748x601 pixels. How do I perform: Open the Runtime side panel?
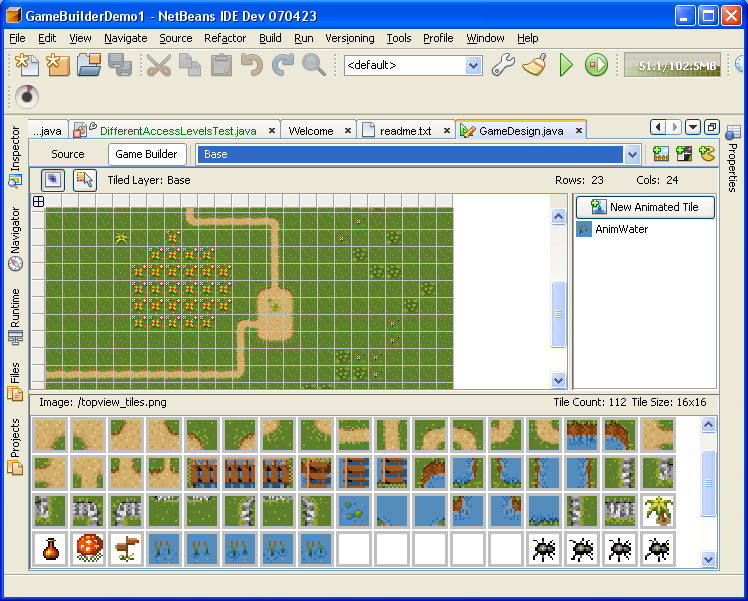click(15, 316)
